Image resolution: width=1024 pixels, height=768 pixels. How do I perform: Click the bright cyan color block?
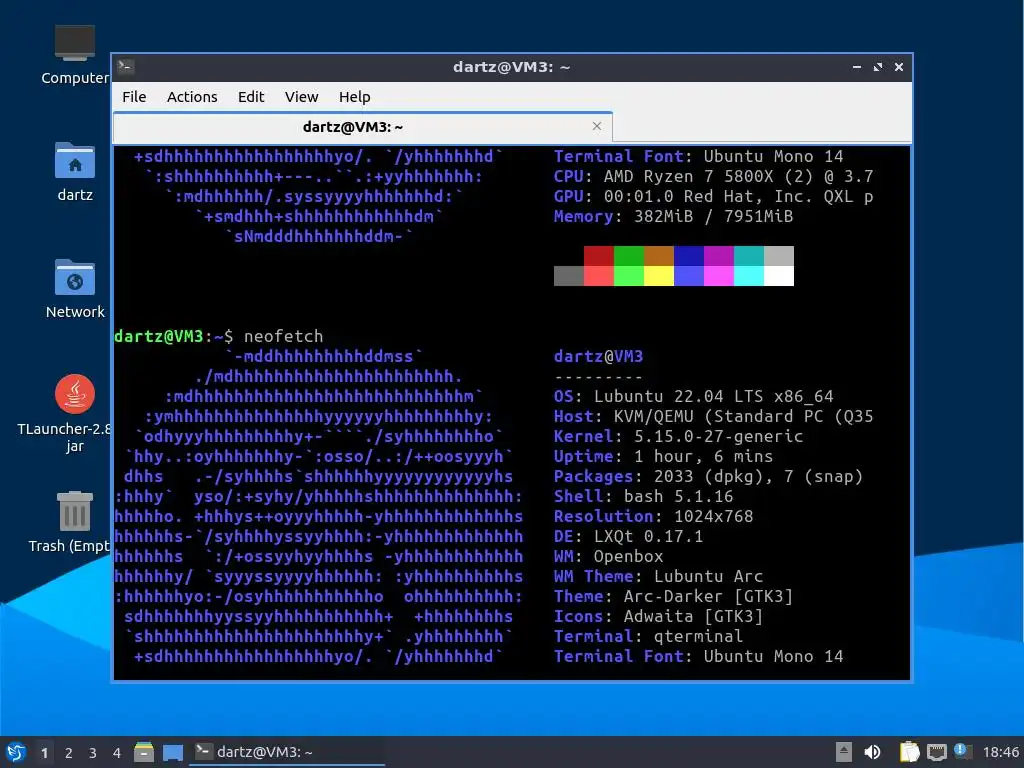pos(748,276)
